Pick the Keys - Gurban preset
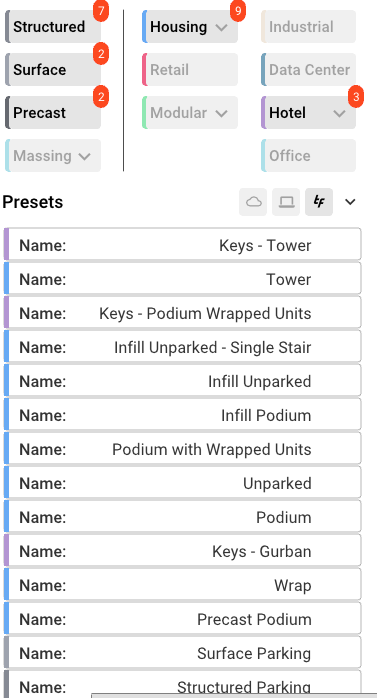The height and width of the screenshot is (698, 377). tap(182, 551)
